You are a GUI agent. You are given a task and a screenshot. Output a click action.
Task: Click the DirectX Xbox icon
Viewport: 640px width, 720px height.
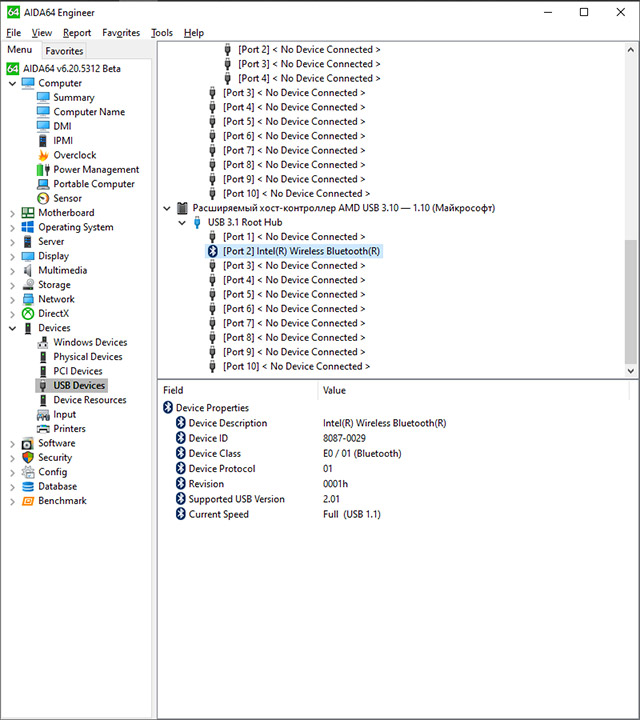tap(28, 314)
